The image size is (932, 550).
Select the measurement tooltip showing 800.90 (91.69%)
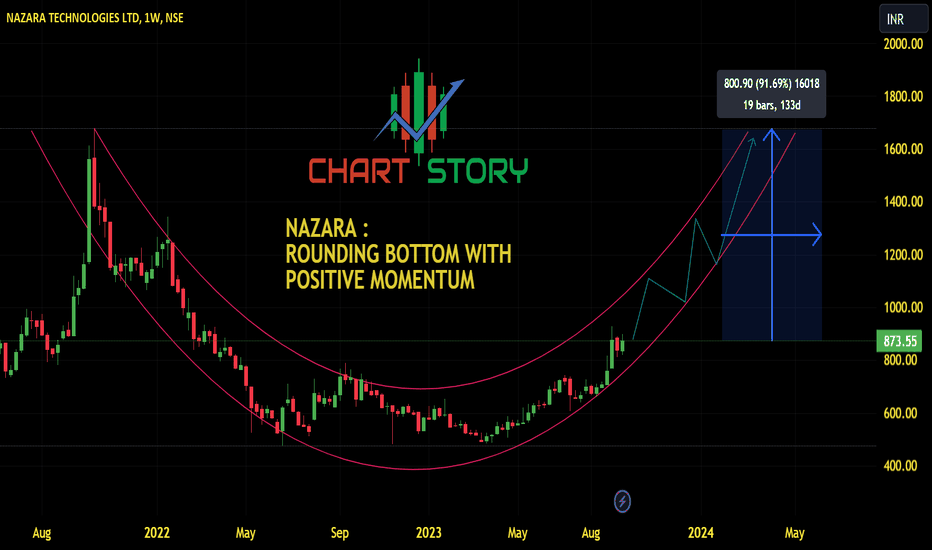point(771,94)
